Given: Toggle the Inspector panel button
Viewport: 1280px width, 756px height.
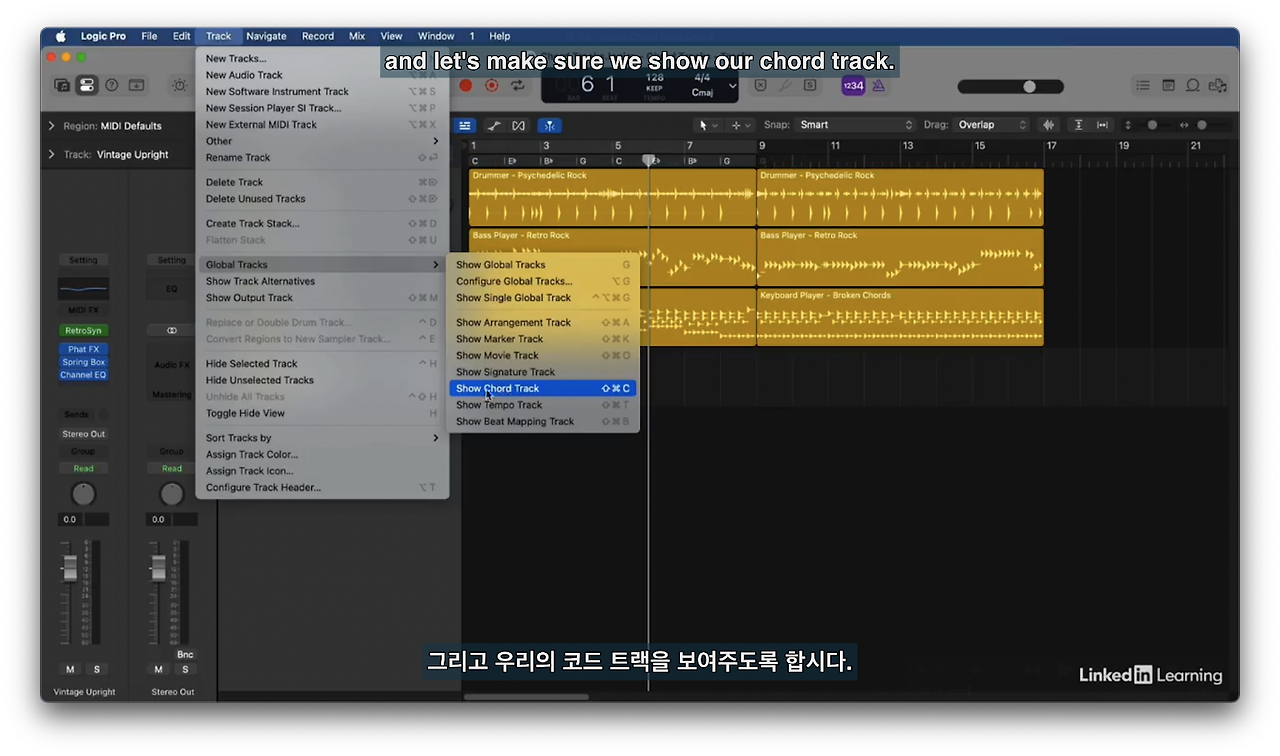Looking at the screenshot, I should 87,85.
